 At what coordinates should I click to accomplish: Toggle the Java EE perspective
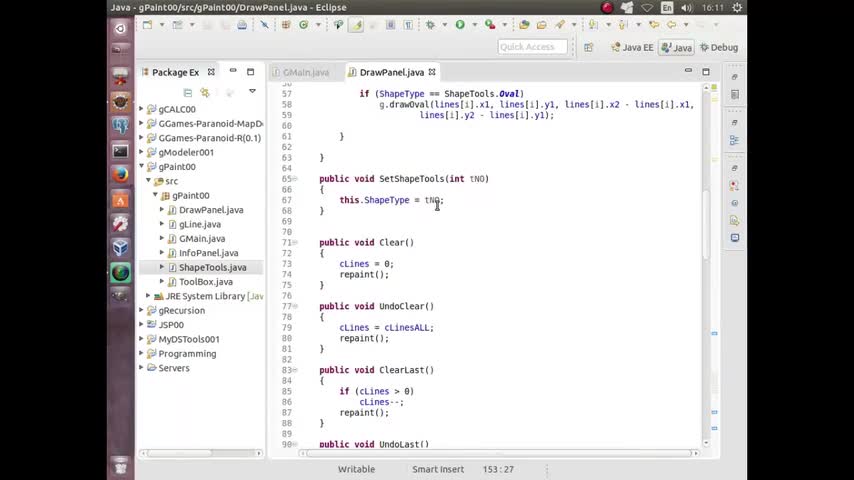point(632,47)
